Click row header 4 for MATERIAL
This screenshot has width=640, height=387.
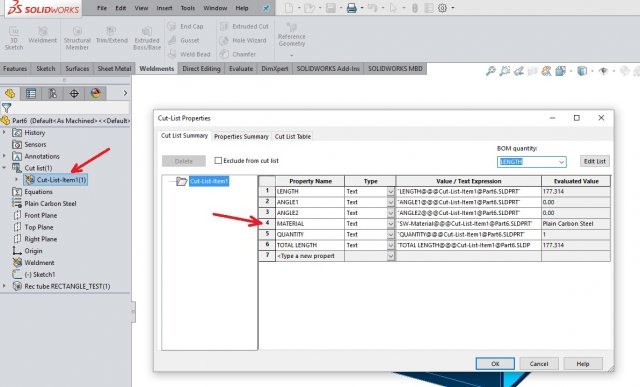267,224
